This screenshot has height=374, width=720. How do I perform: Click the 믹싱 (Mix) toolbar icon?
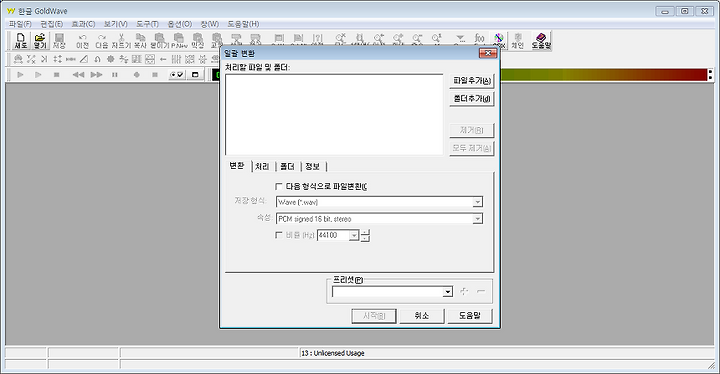(197, 40)
